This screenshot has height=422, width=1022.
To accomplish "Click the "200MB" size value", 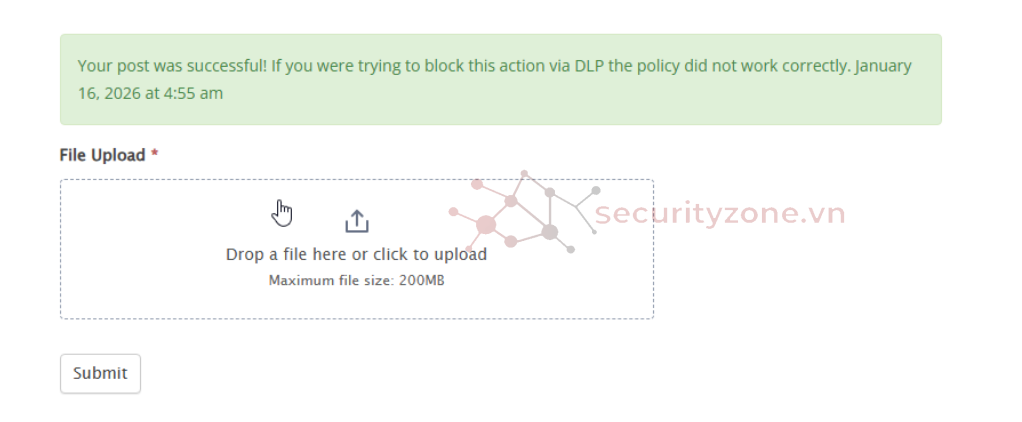I will tap(421, 280).
